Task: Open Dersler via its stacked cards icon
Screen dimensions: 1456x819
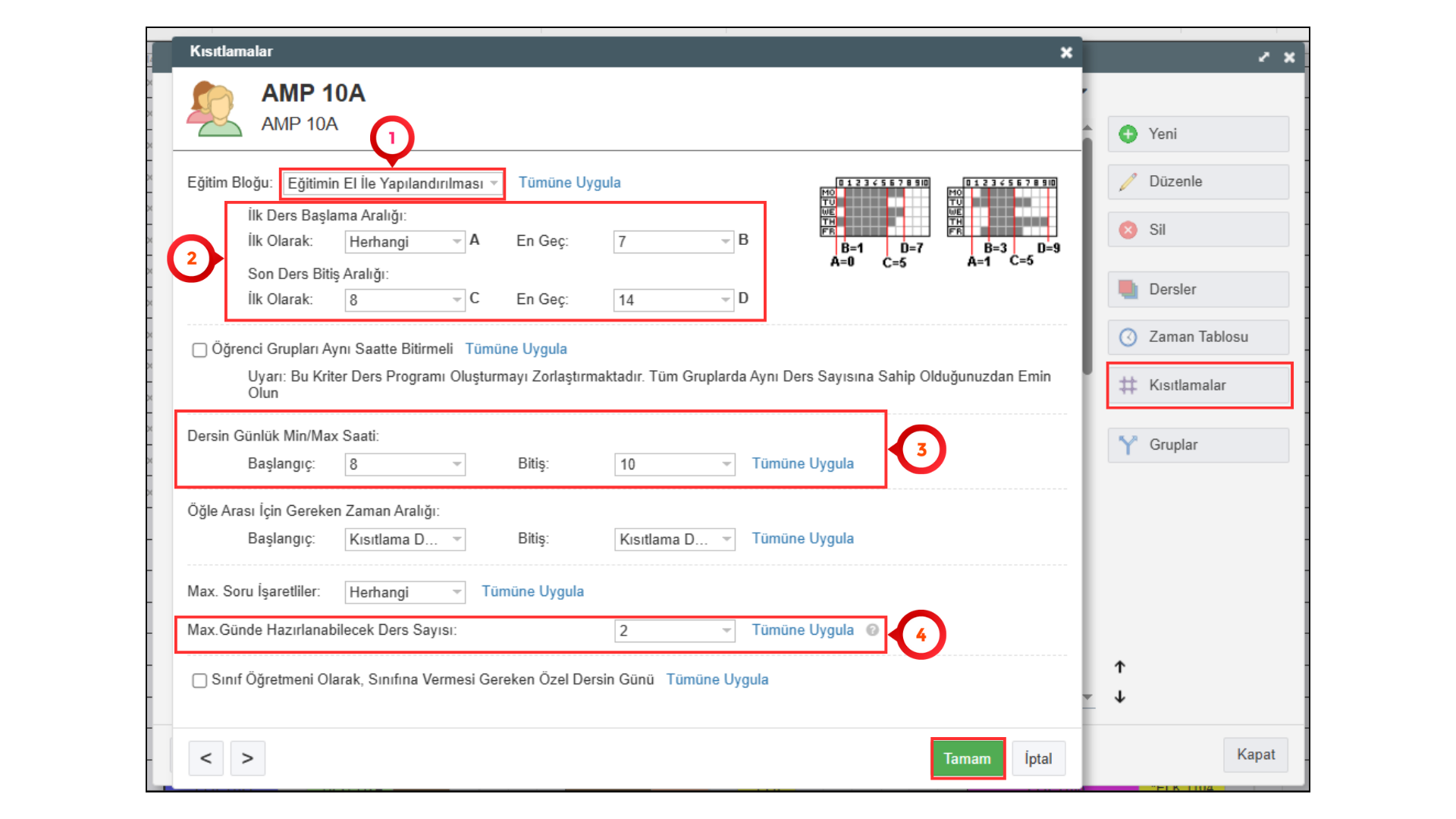Action: [1128, 290]
